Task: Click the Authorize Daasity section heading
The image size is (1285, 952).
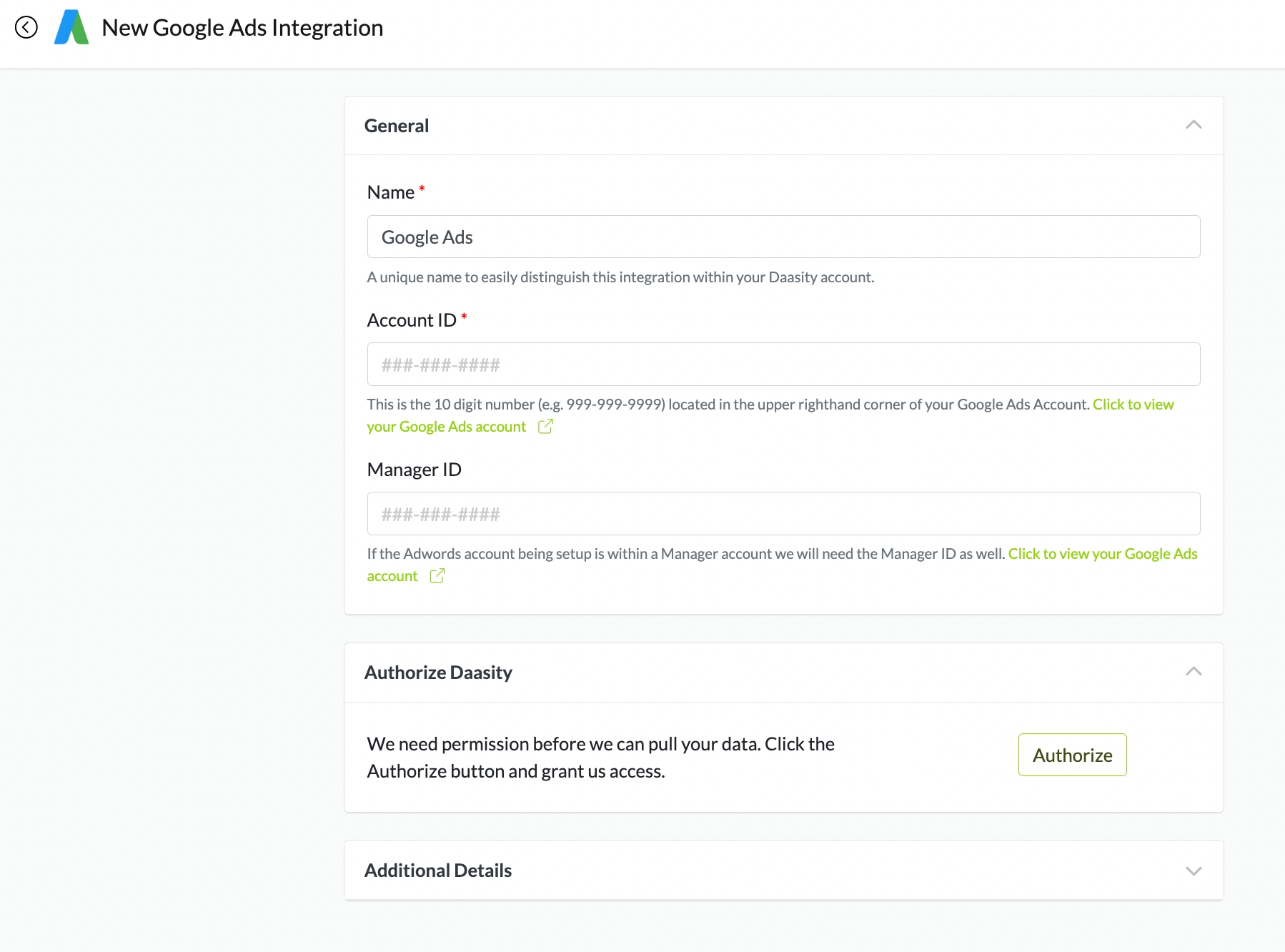Action: (x=438, y=673)
